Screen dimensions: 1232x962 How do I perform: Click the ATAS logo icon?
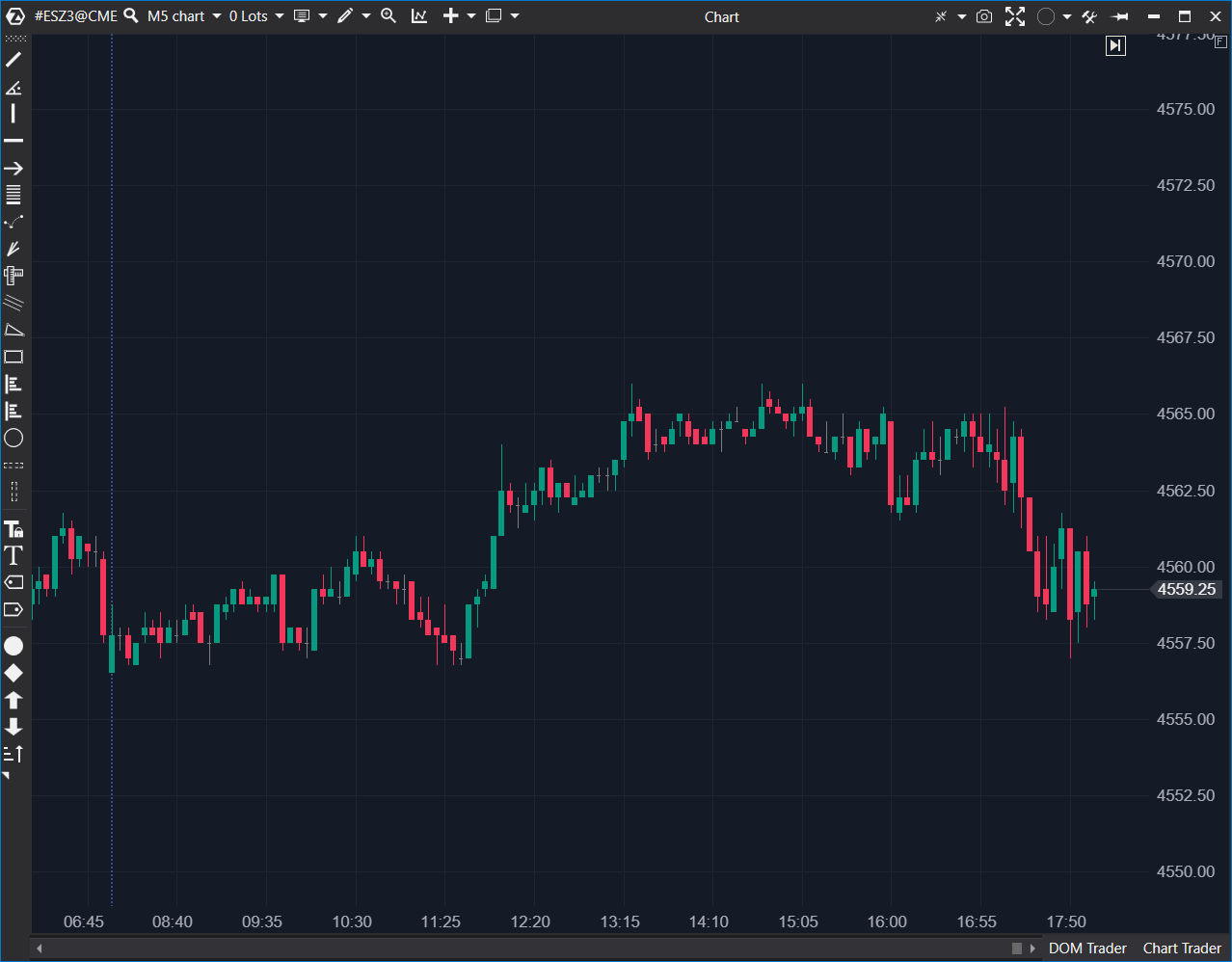tap(15, 16)
